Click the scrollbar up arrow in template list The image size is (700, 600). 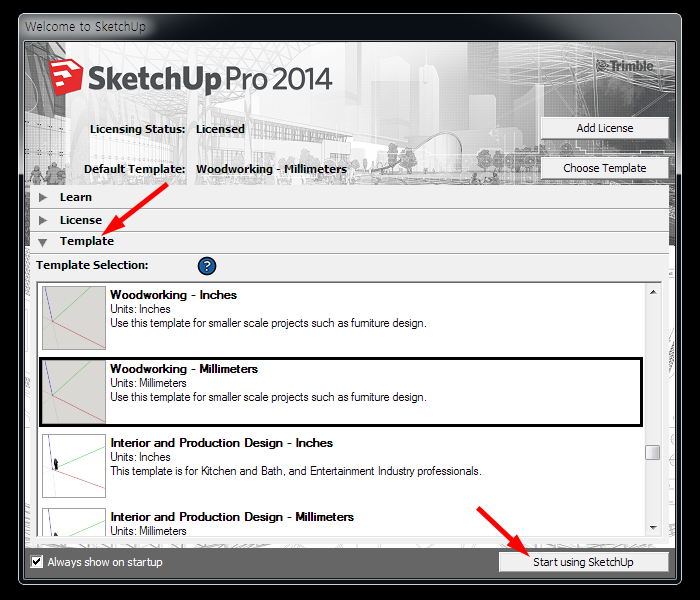click(x=653, y=292)
